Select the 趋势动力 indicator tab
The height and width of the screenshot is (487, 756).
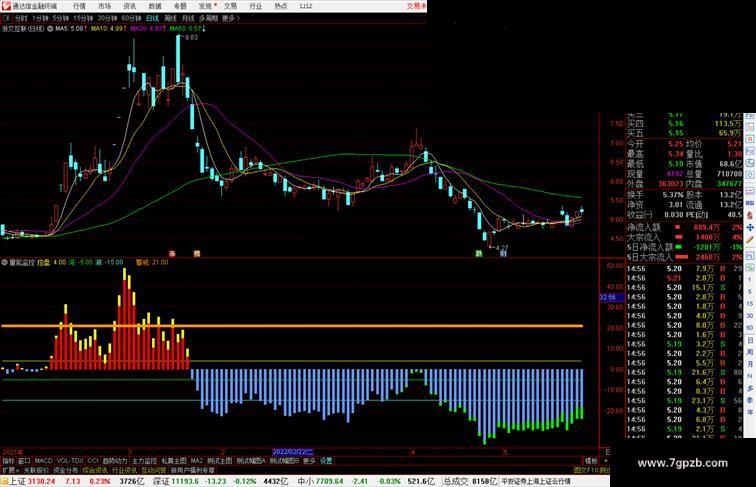click(115, 461)
